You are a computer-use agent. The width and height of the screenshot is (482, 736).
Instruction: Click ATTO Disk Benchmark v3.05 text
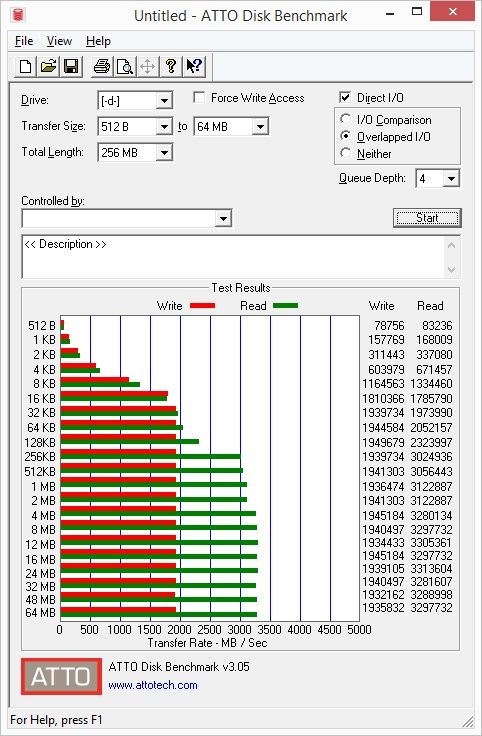pyautogui.click(x=179, y=667)
